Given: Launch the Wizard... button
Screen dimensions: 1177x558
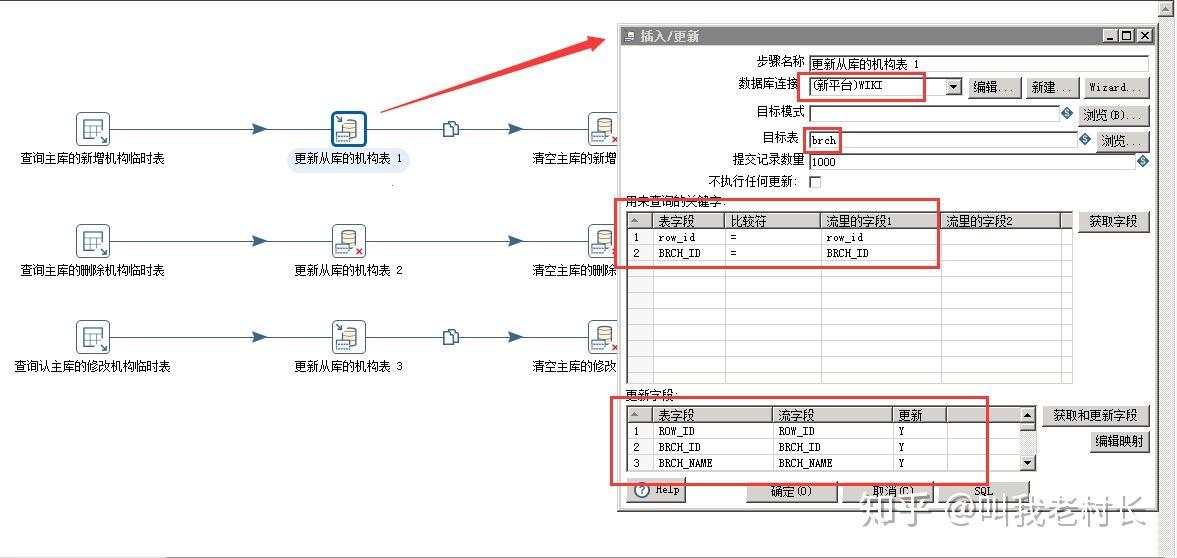Looking at the screenshot, I should [x=1115, y=87].
